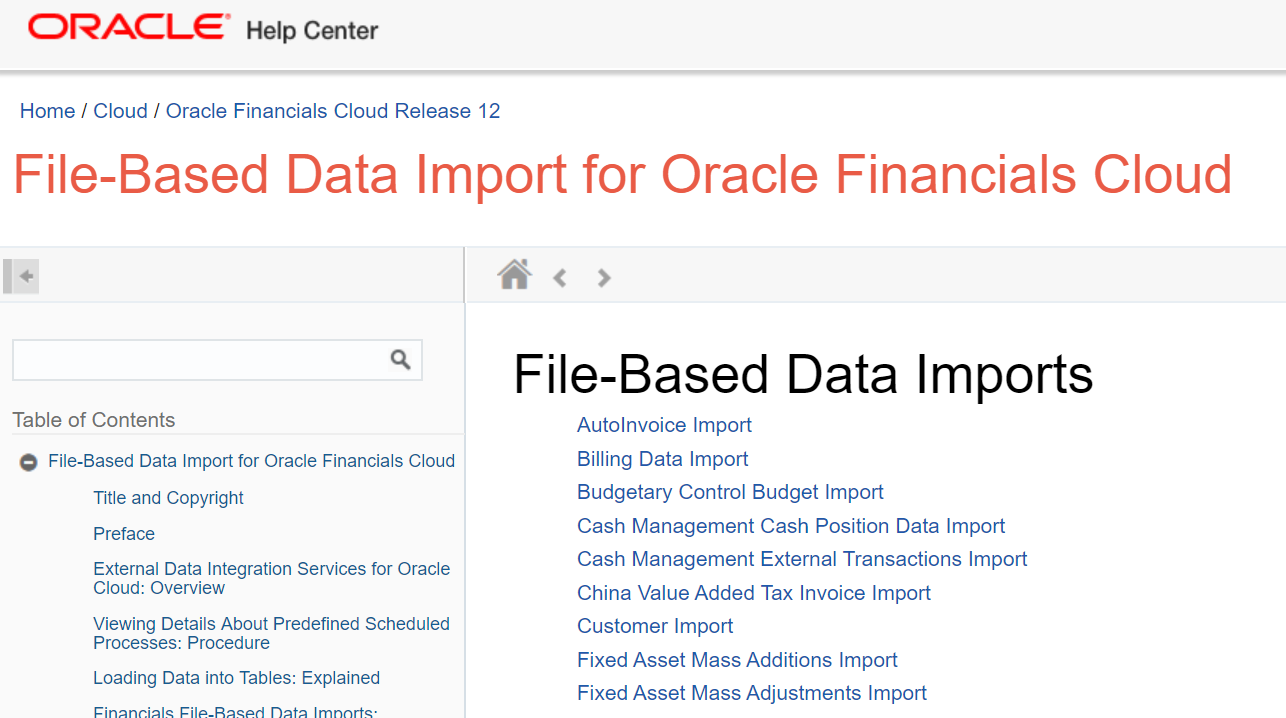Open the AutoInvoice Import link
This screenshot has height=718, width=1286.
(x=664, y=425)
